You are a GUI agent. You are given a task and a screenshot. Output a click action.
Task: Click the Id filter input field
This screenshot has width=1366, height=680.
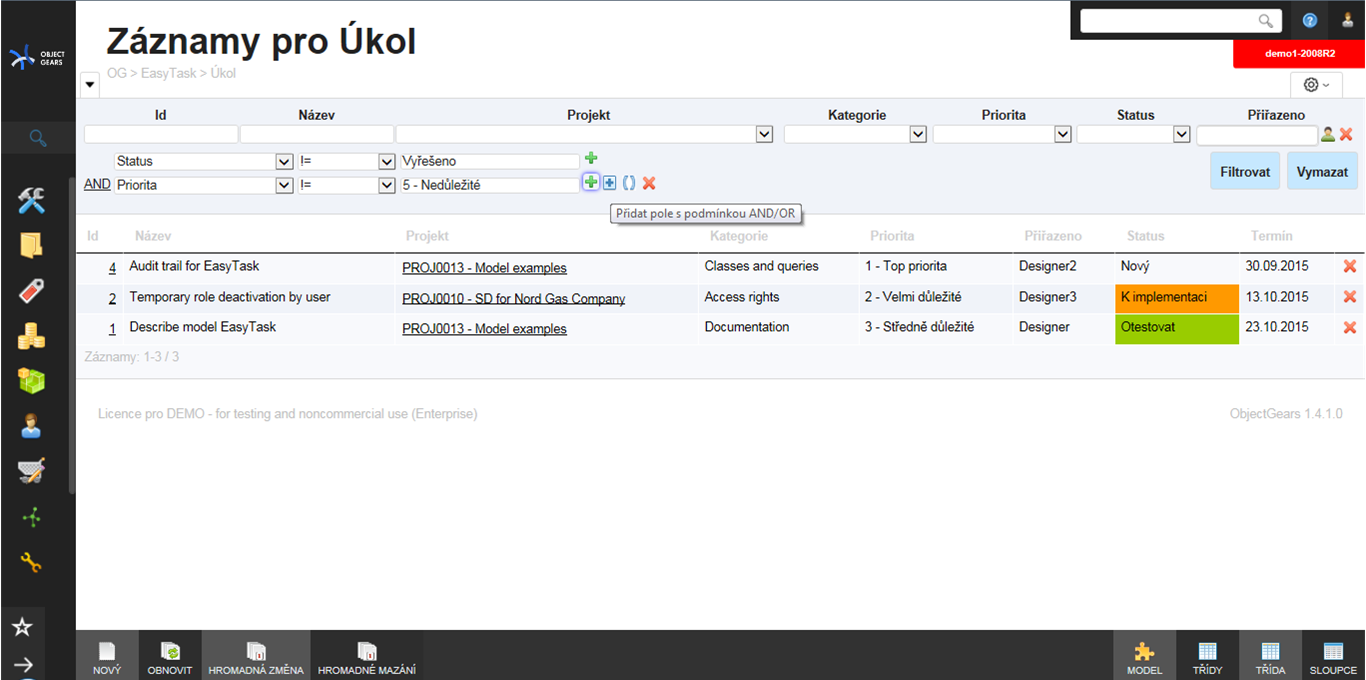(161, 134)
